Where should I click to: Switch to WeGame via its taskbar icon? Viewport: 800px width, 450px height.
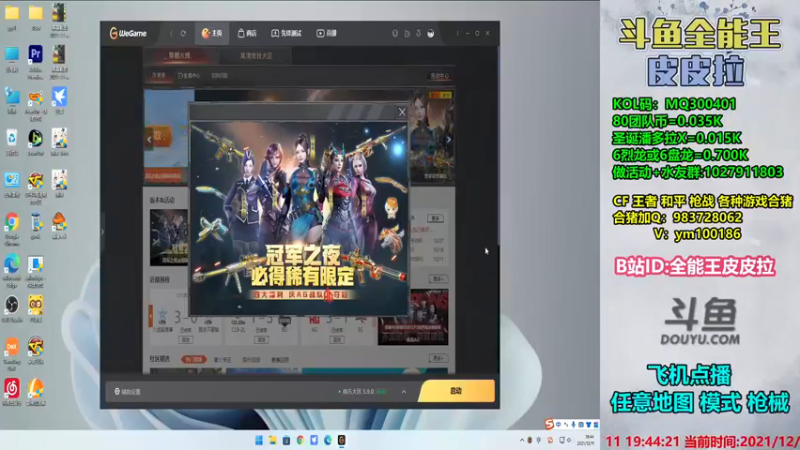coord(341,440)
